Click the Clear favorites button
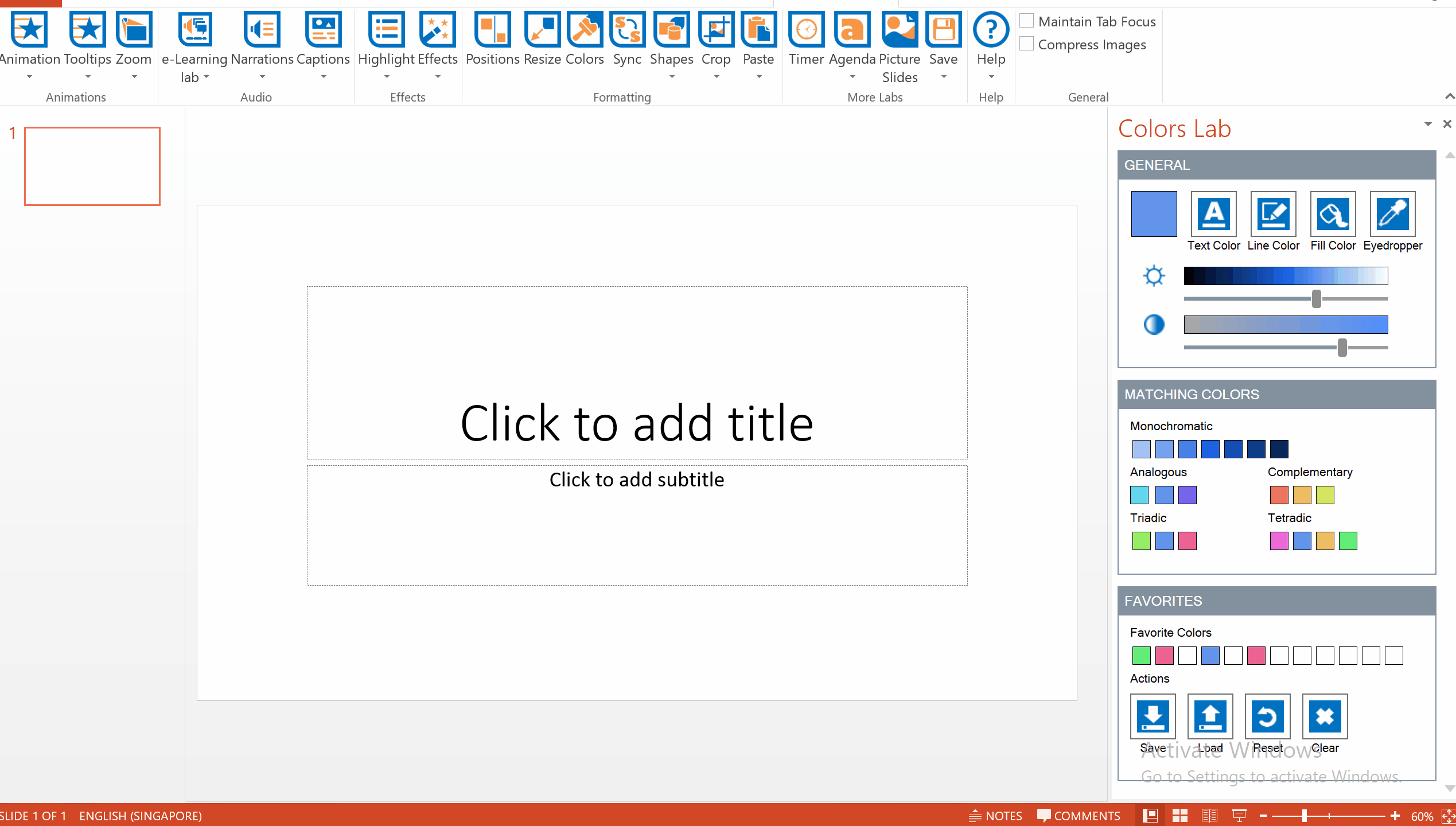The image size is (1456, 826). (x=1325, y=716)
